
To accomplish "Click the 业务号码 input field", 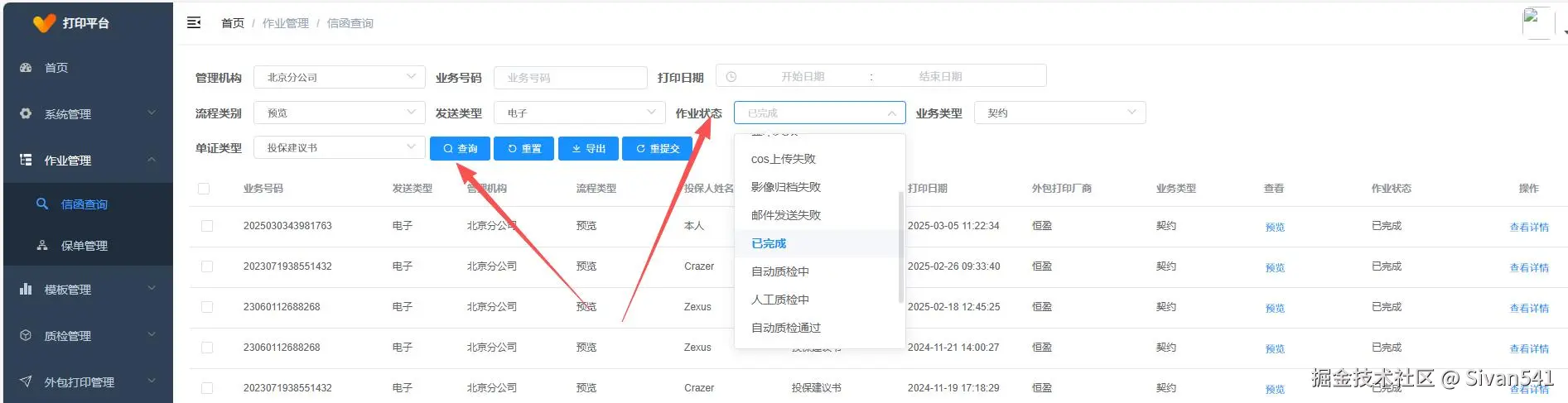I will pyautogui.click(x=571, y=77).
